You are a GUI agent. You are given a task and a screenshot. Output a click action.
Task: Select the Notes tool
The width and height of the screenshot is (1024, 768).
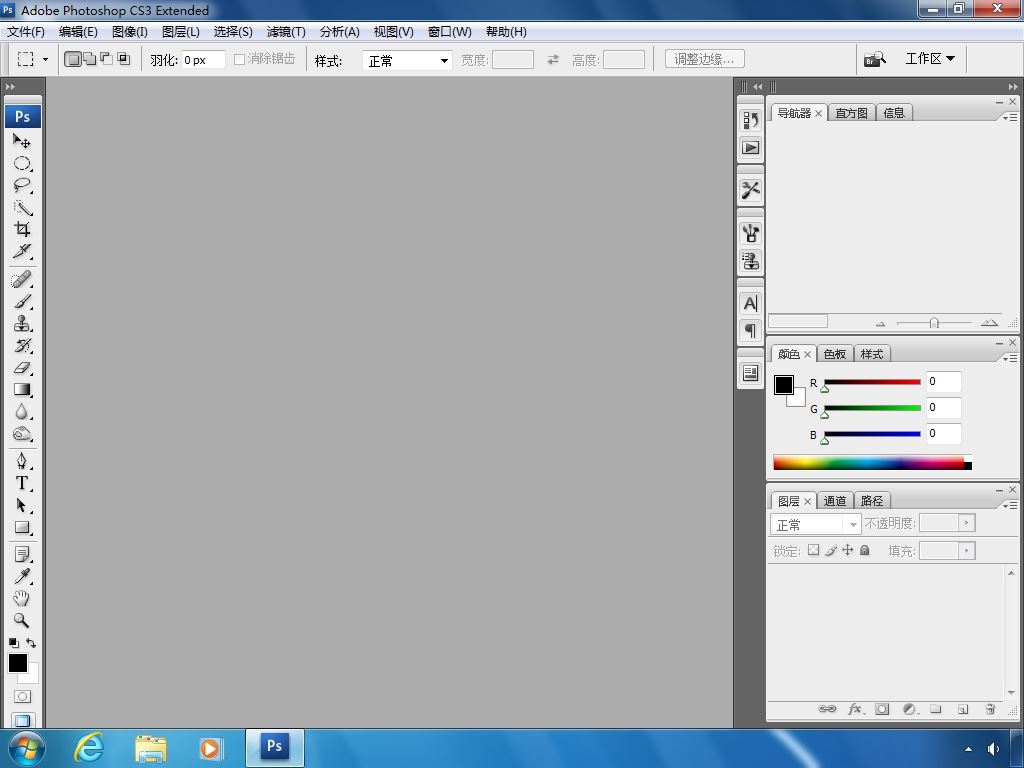(x=22, y=554)
